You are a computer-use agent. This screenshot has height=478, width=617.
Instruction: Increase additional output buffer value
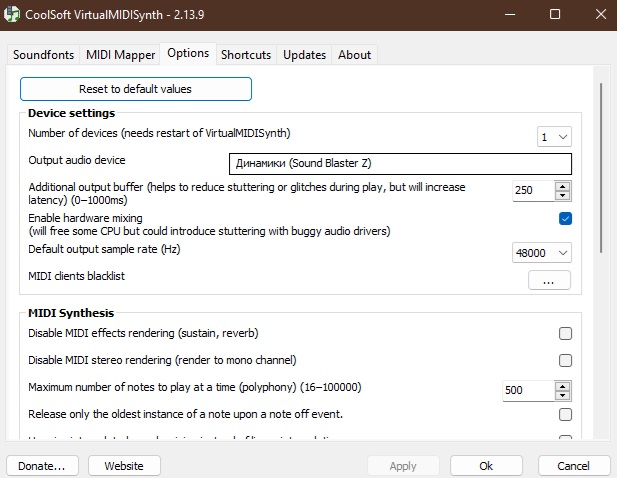click(x=563, y=186)
